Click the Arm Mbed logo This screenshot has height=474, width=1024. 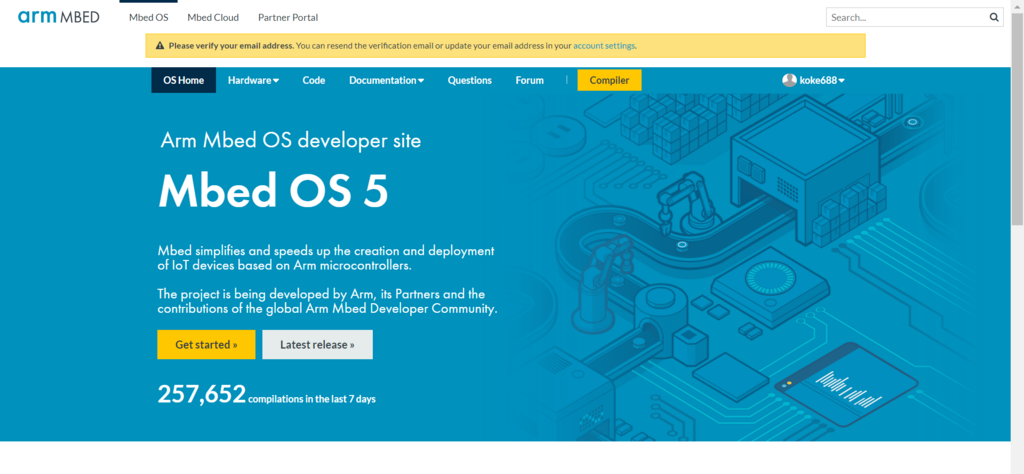(58, 17)
